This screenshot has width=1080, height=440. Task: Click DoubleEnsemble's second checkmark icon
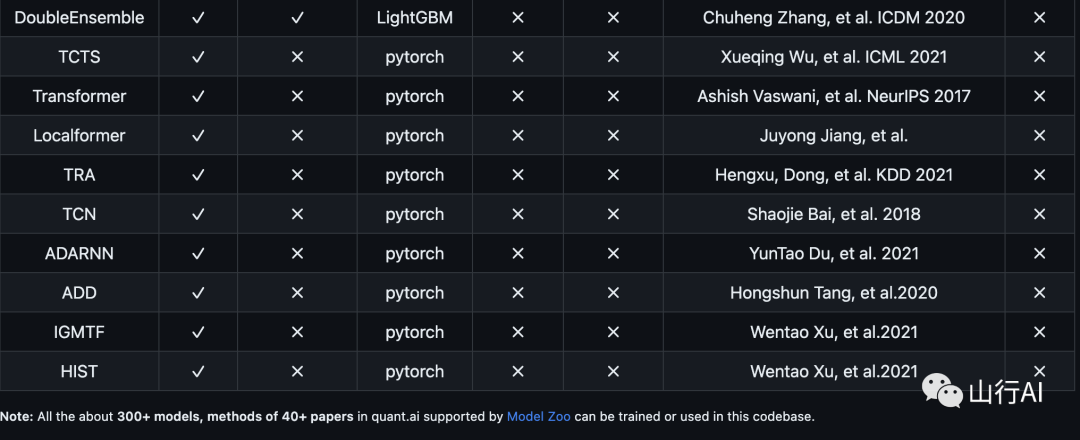(x=298, y=18)
